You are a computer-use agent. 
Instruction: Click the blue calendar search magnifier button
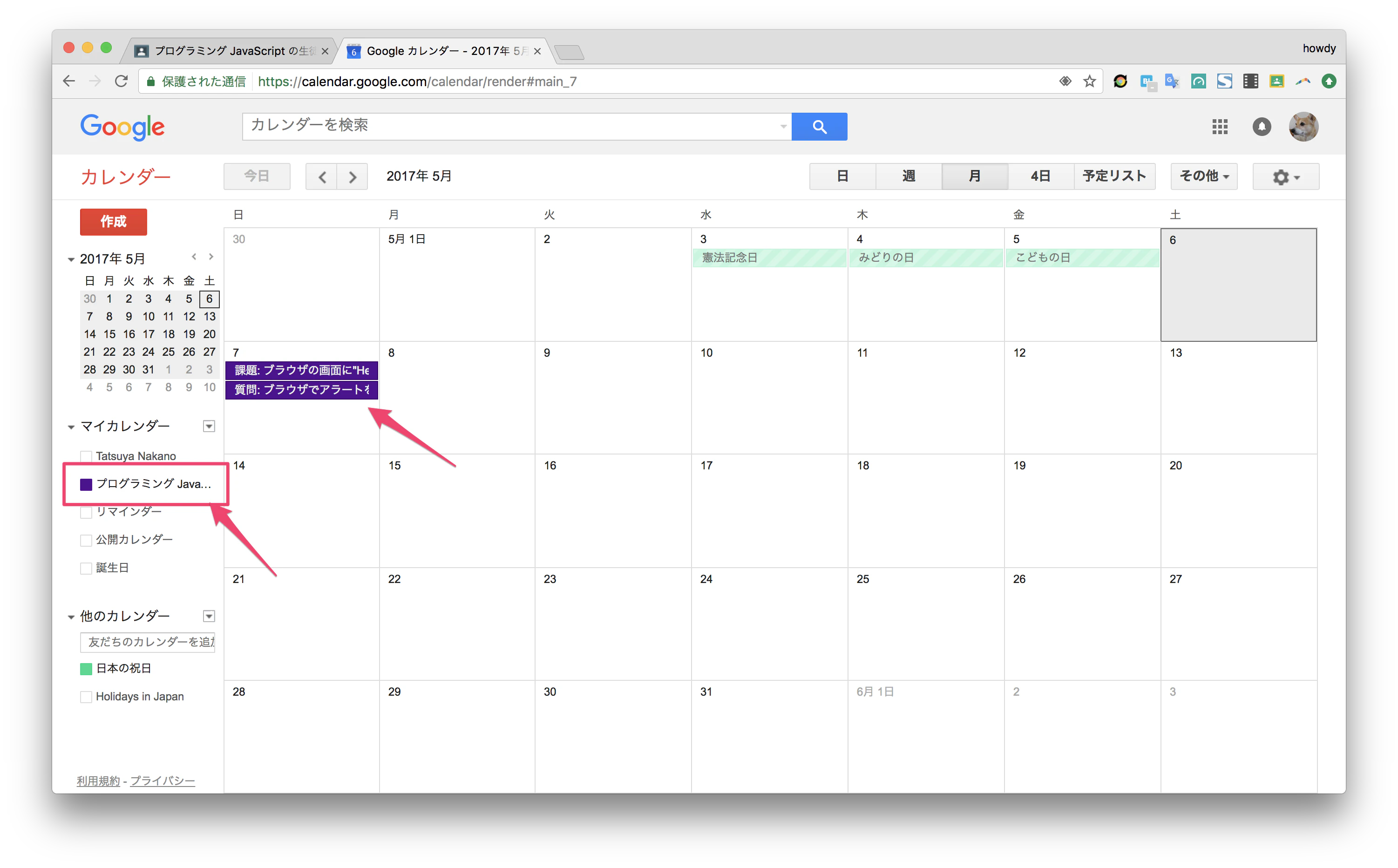tap(819, 126)
